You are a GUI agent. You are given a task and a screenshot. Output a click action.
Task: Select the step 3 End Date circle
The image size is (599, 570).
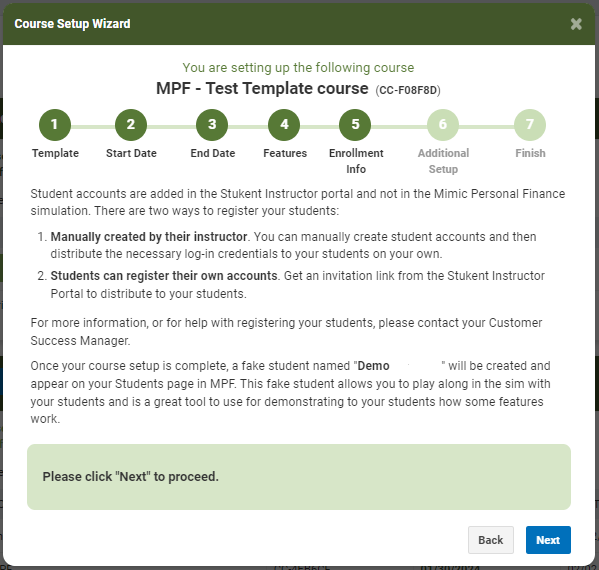click(212, 125)
